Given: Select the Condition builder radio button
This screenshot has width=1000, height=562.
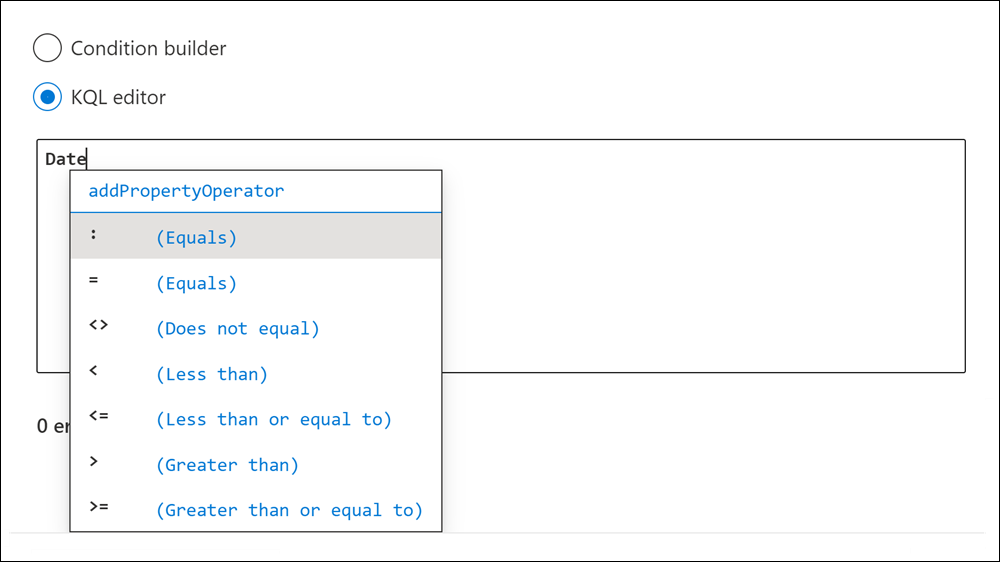Looking at the screenshot, I should coord(47,48).
